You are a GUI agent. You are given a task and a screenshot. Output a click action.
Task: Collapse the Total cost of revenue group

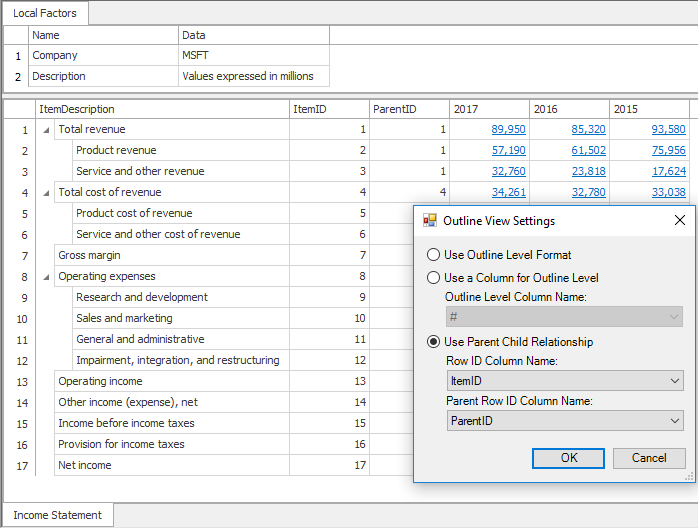point(46,193)
